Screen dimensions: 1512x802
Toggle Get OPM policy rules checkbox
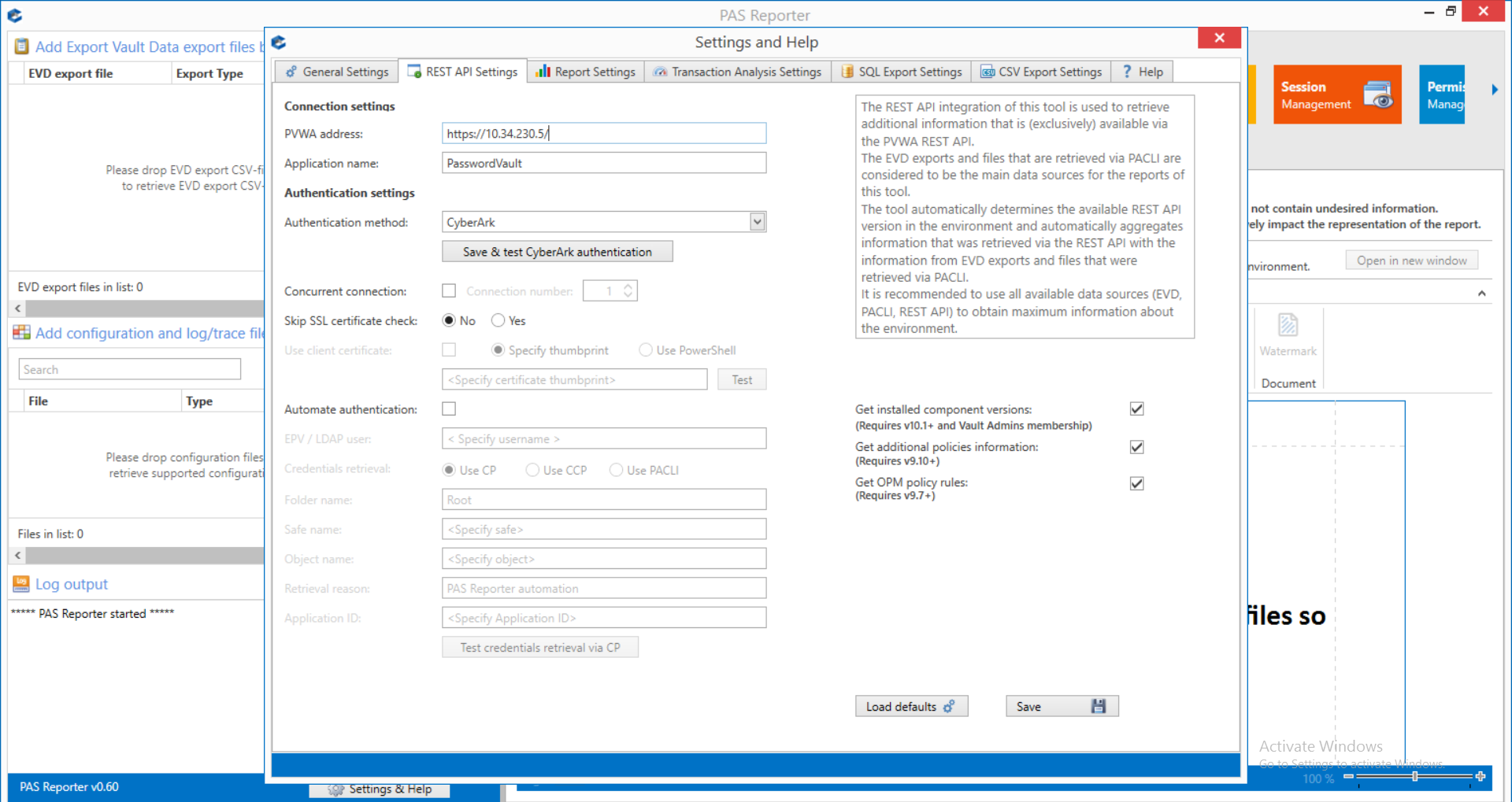[x=1136, y=483]
